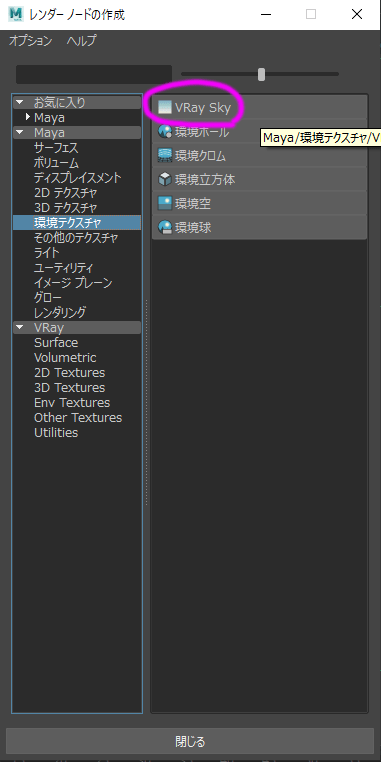
Task: Expand the Maya item under お気に入り
Action: click(28, 117)
